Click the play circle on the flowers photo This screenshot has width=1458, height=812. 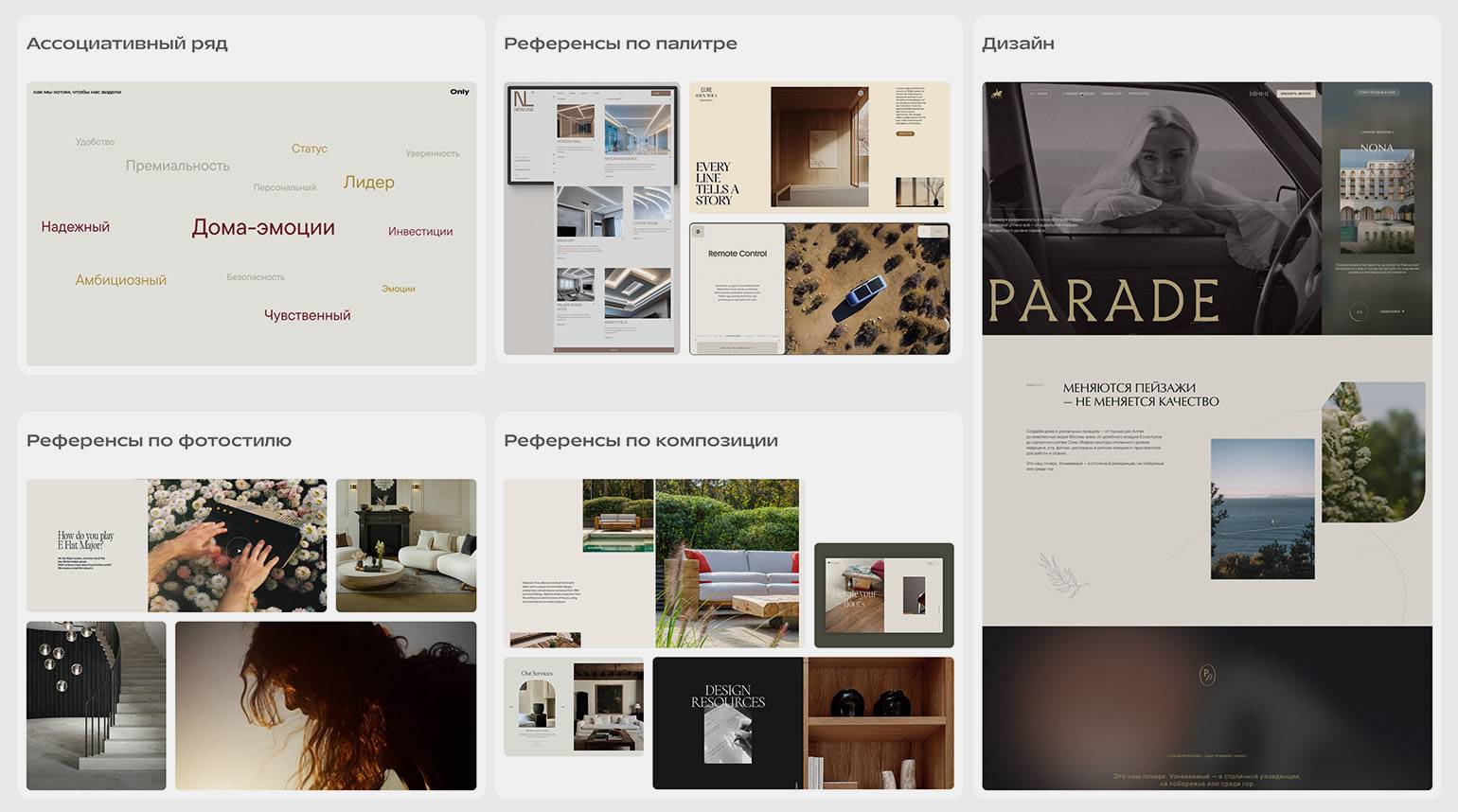(x=239, y=548)
